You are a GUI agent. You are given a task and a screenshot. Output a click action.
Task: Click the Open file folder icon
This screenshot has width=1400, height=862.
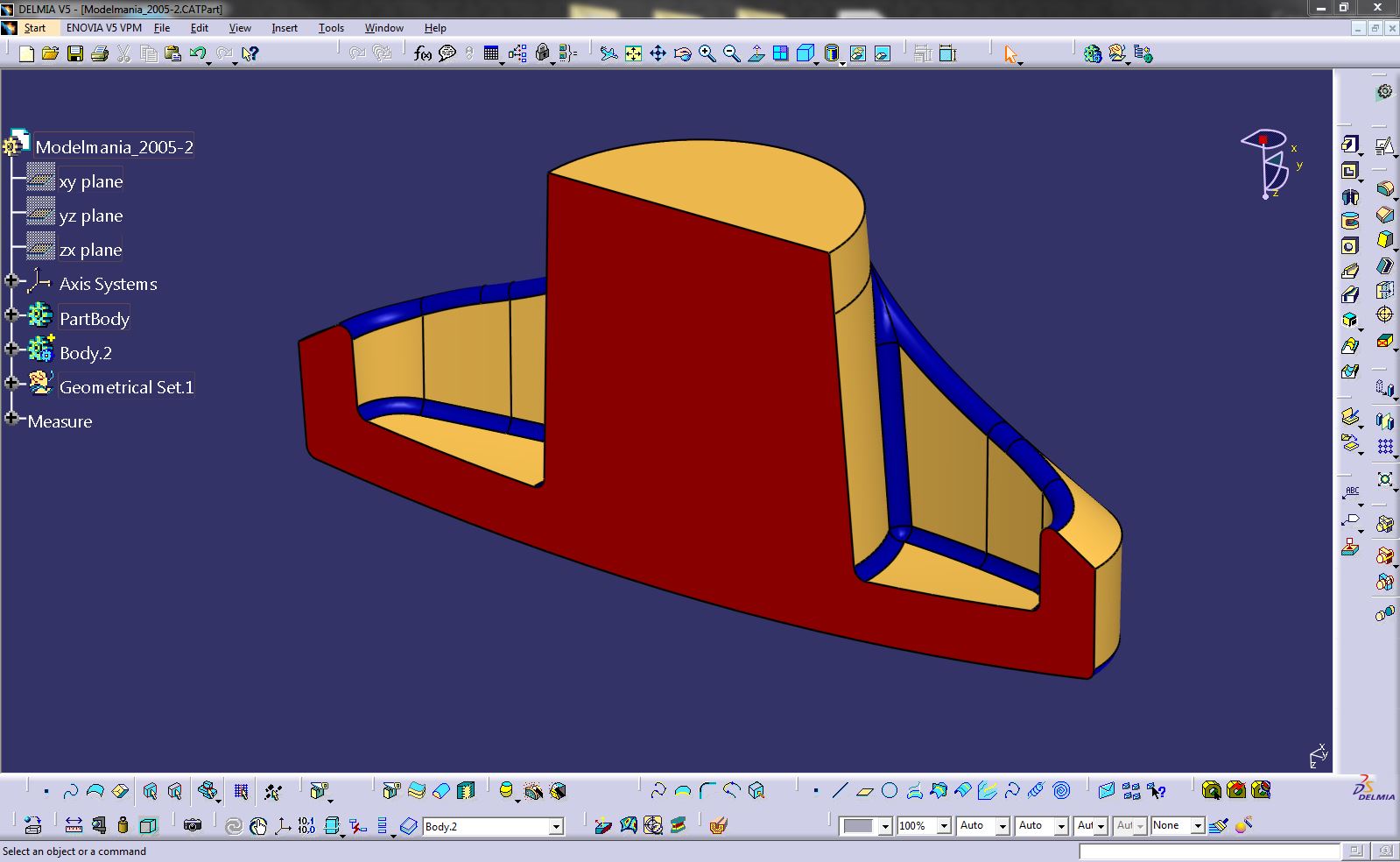pos(50,54)
